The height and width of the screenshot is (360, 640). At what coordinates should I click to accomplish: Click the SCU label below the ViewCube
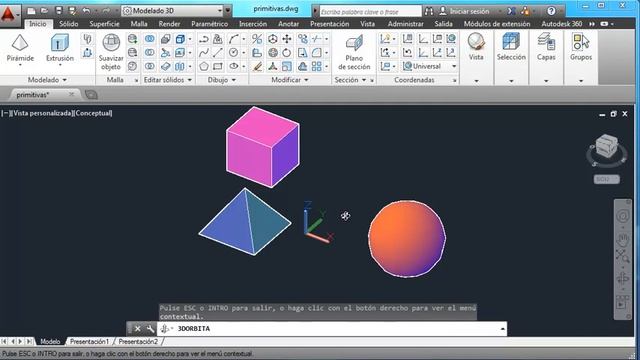pos(607,179)
